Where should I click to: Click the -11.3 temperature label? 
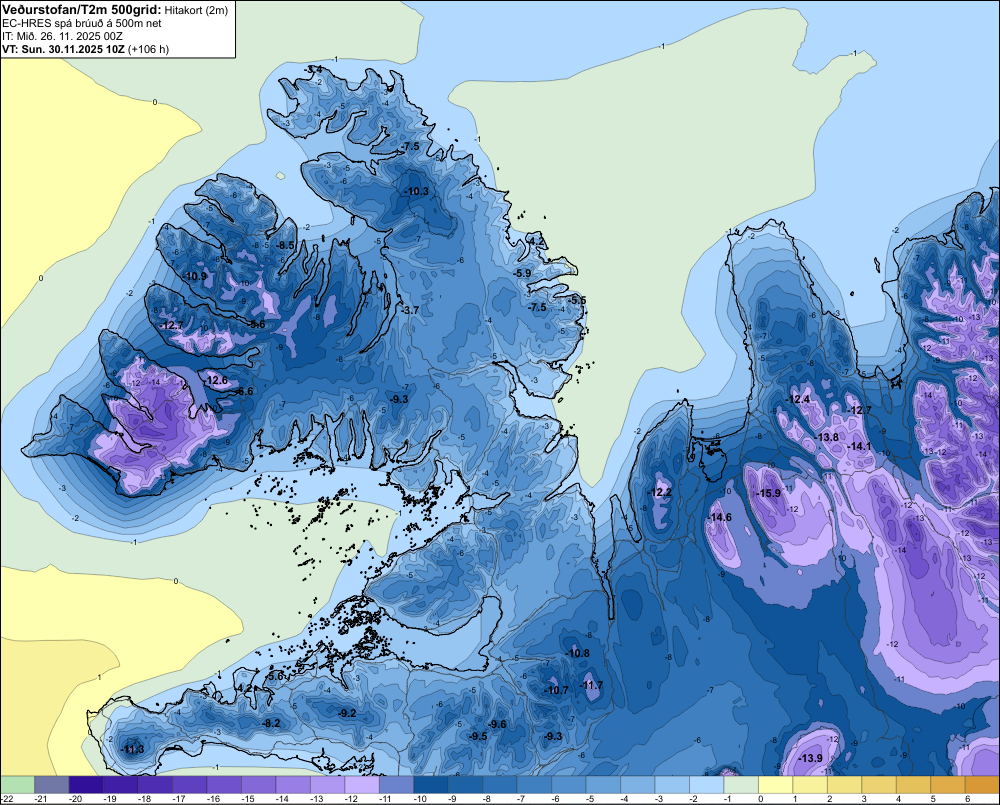tap(133, 749)
